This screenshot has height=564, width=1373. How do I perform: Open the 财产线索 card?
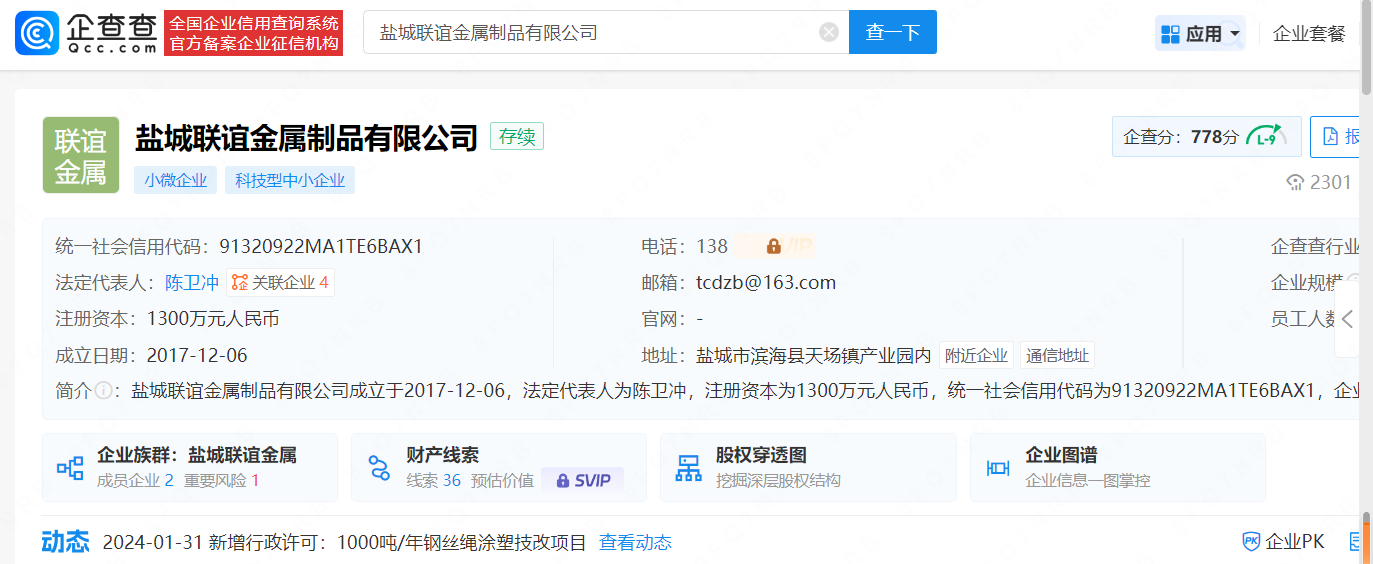499,467
